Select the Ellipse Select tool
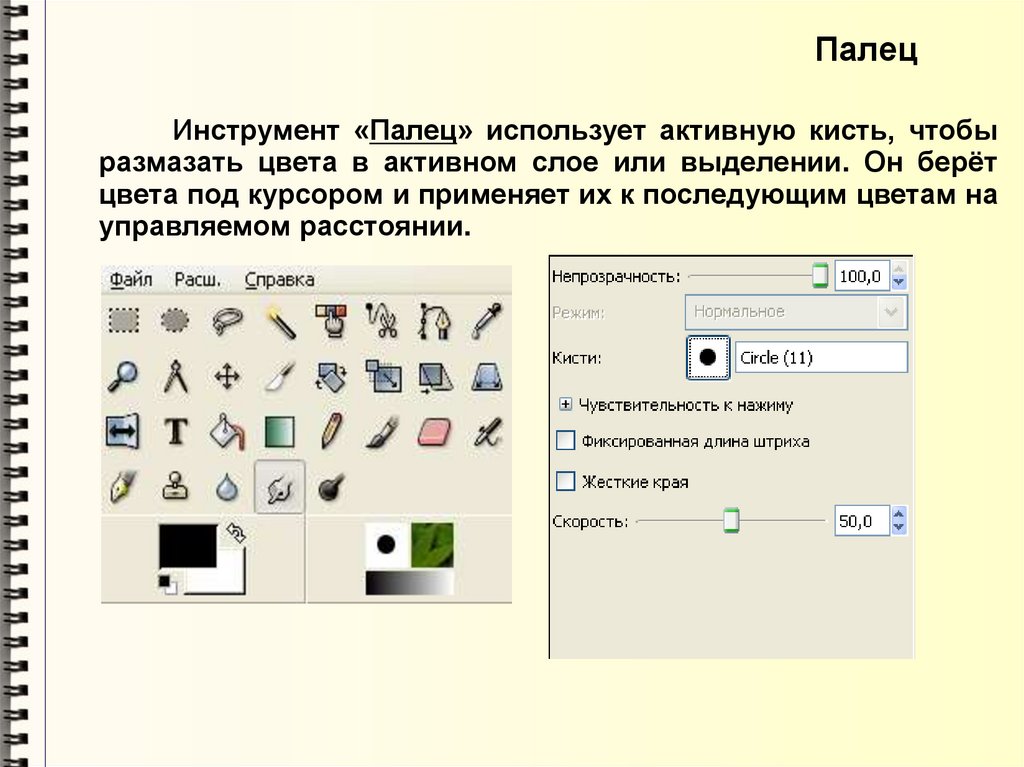Viewport: 1024px width, 767px height. [x=175, y=321]
